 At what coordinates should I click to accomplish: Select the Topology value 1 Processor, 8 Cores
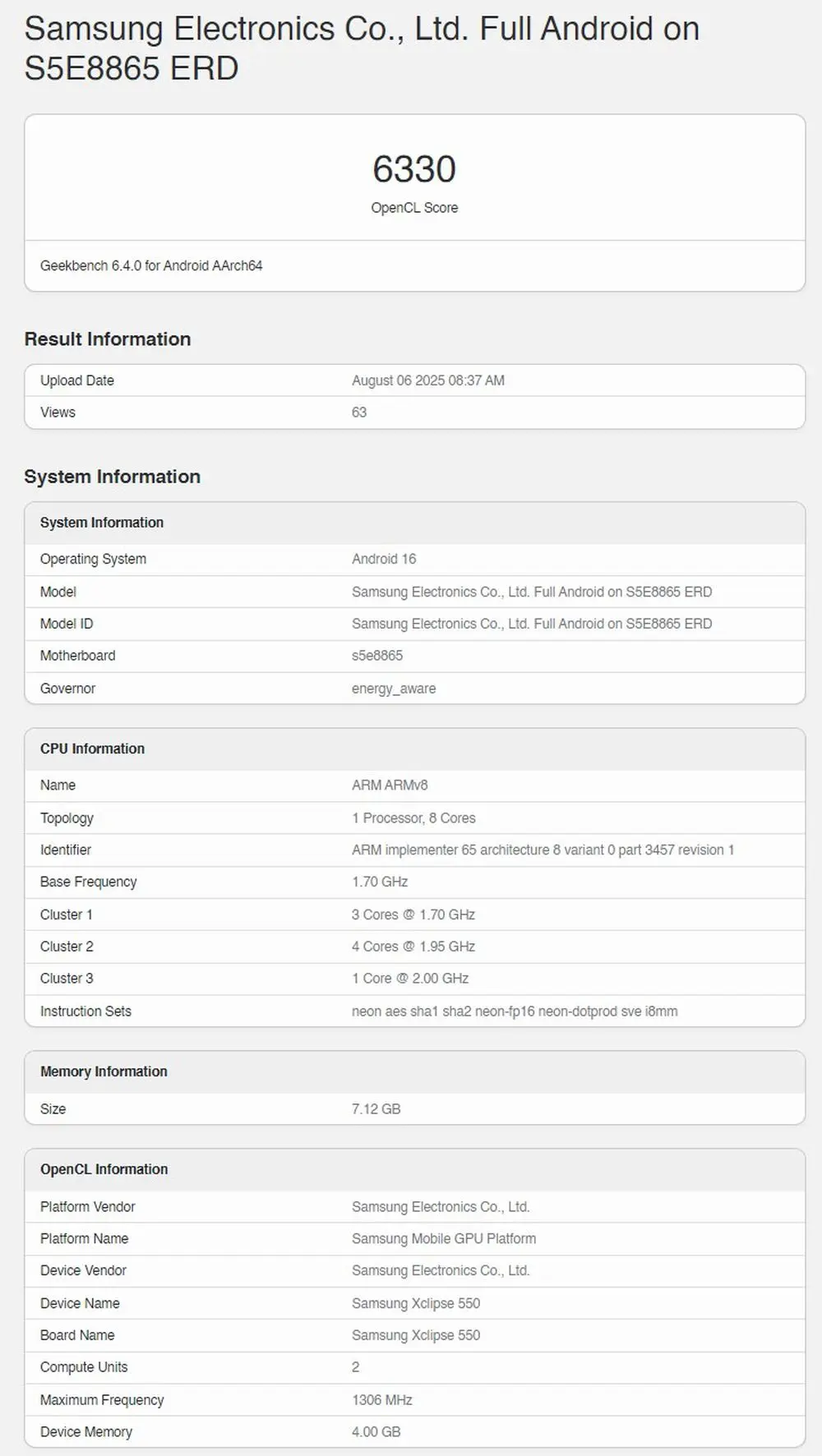(x=413, y=818)
